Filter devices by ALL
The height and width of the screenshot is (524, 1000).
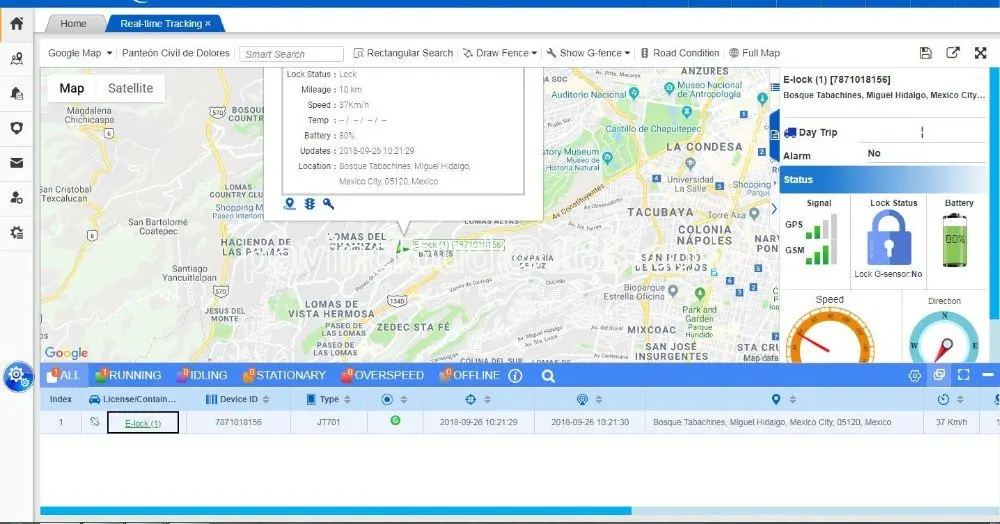coord(64,375)
